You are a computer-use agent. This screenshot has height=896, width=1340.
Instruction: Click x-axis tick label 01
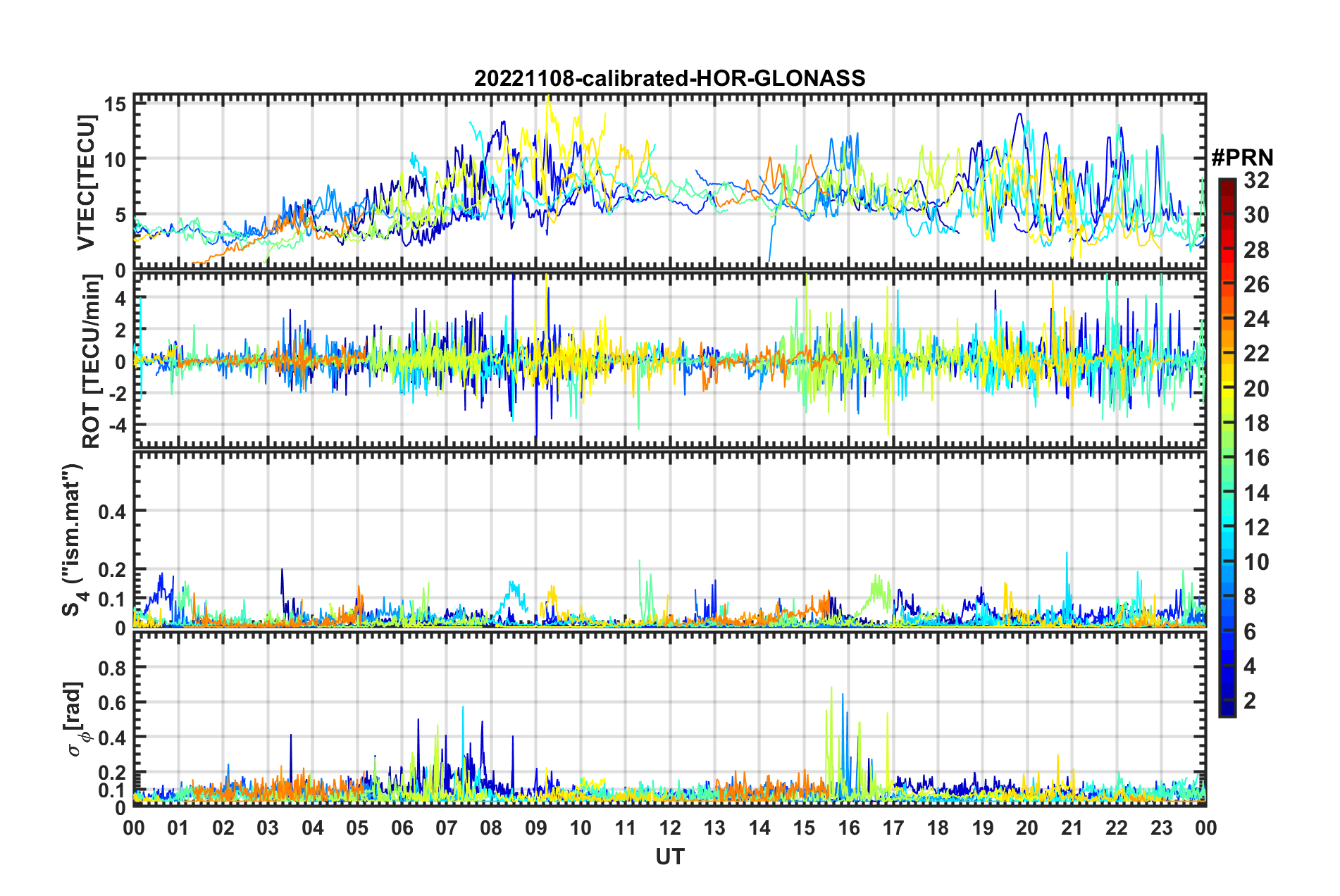[178, 828]
